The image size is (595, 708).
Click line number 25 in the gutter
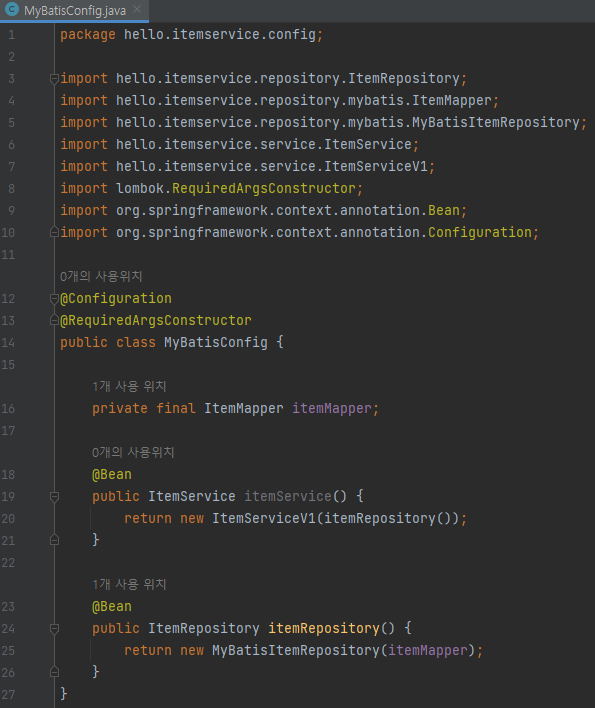pos(8,651)
